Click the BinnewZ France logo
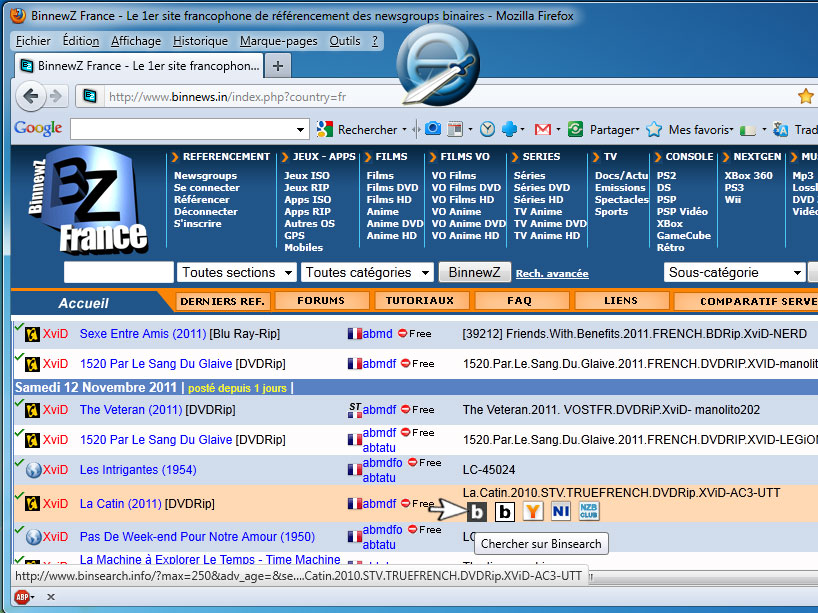The height and width of the screenshot is (613, 818). point(88,202)
